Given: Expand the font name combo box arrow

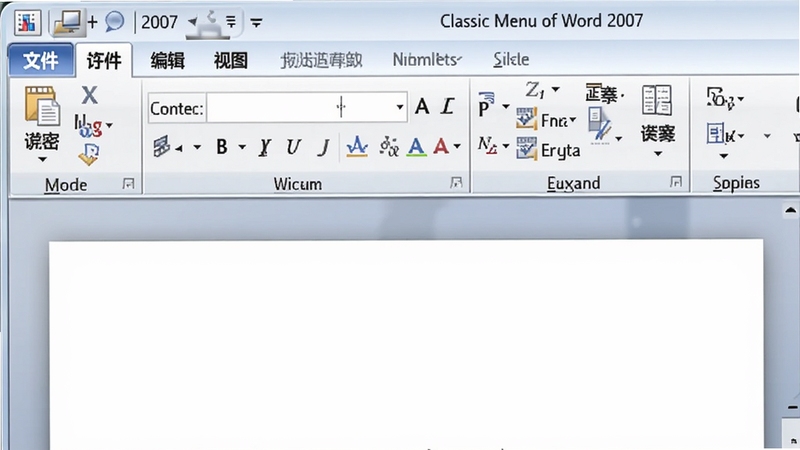Looking at the screenshot, I should coord(399,108).
